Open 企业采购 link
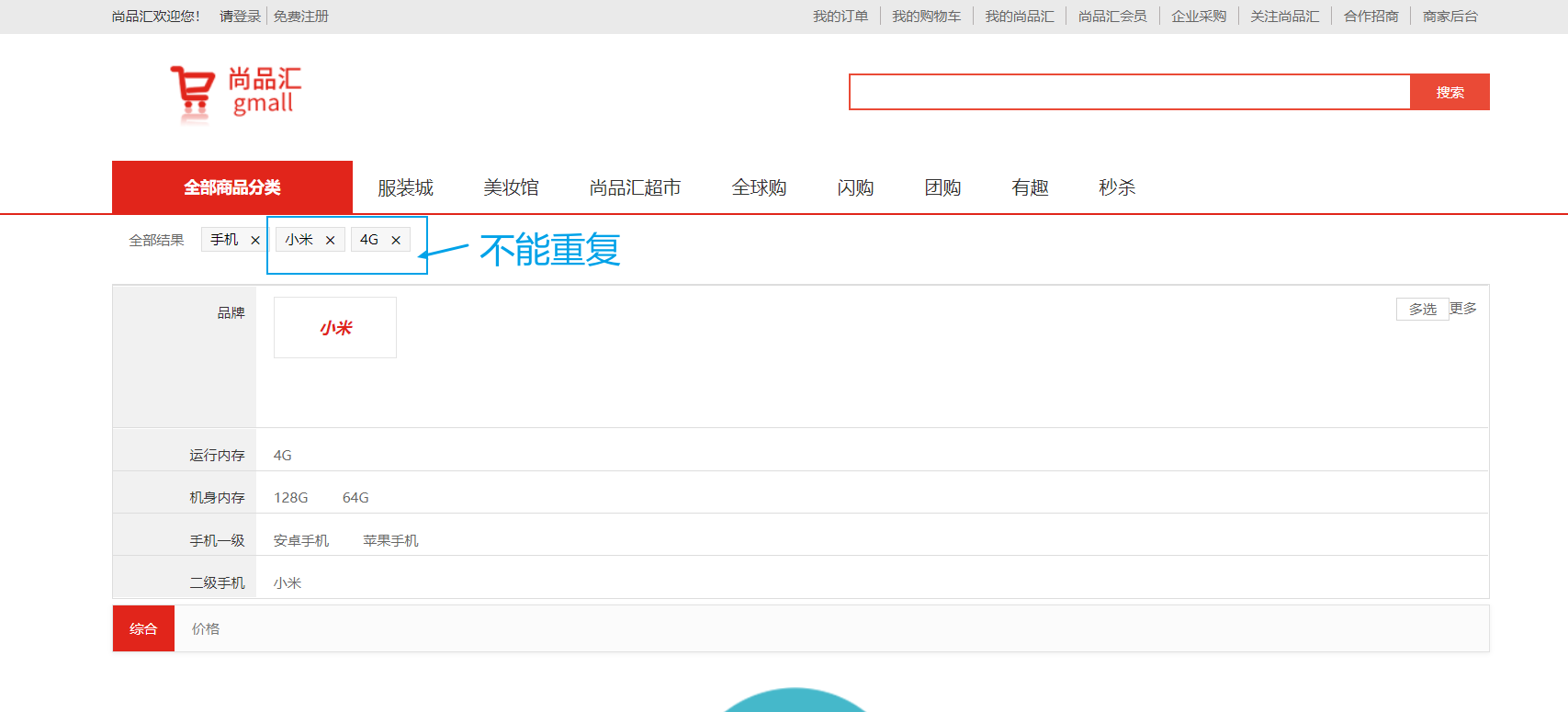 point(1199,17)
